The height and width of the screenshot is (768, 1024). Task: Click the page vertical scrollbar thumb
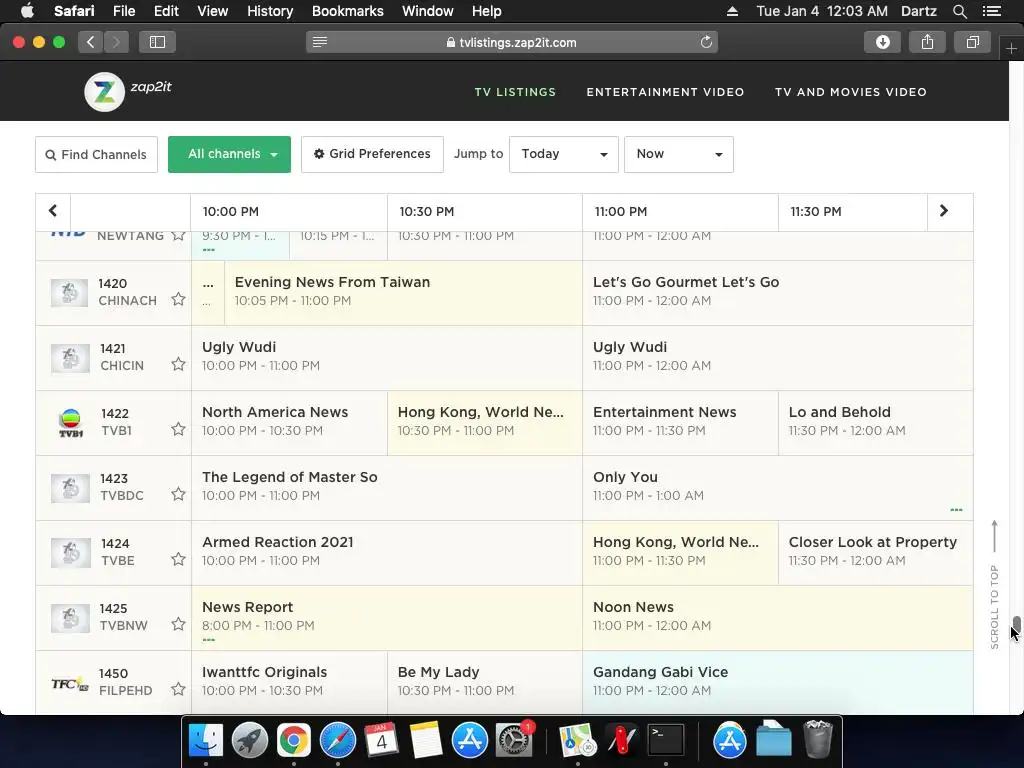(1017, 624)
